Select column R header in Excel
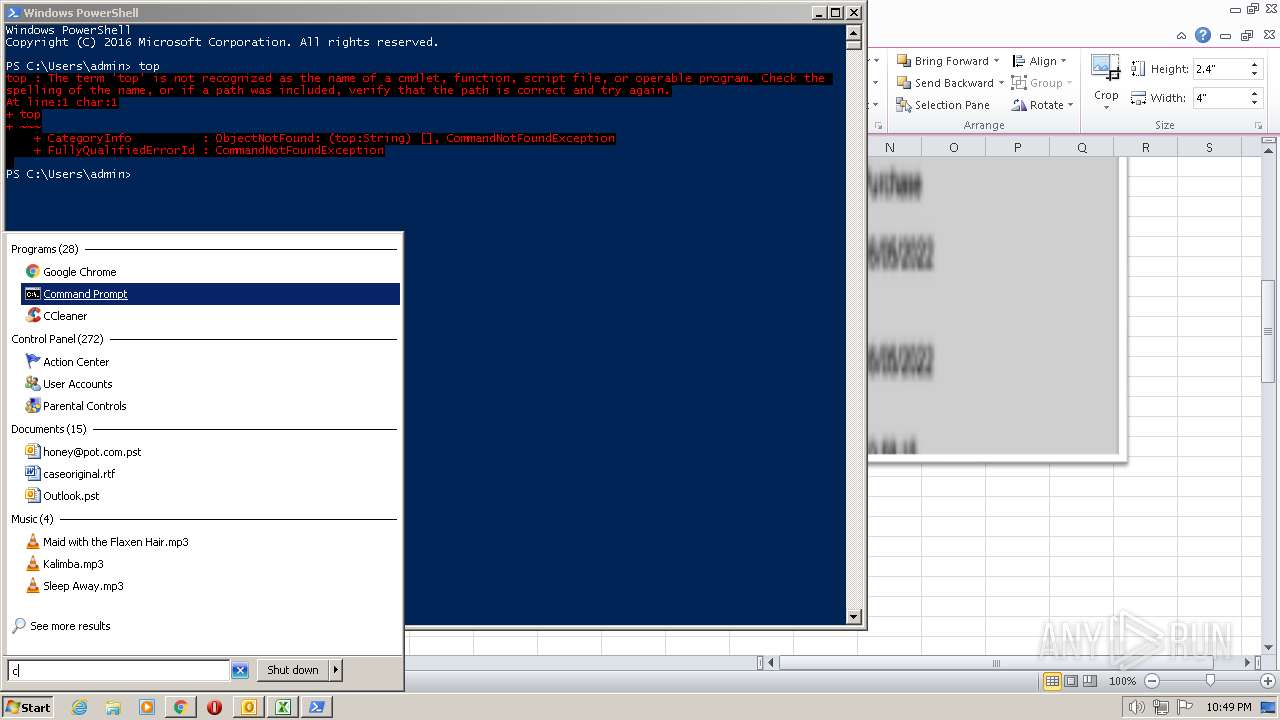1280x720 pixels. click(1145, 147)
